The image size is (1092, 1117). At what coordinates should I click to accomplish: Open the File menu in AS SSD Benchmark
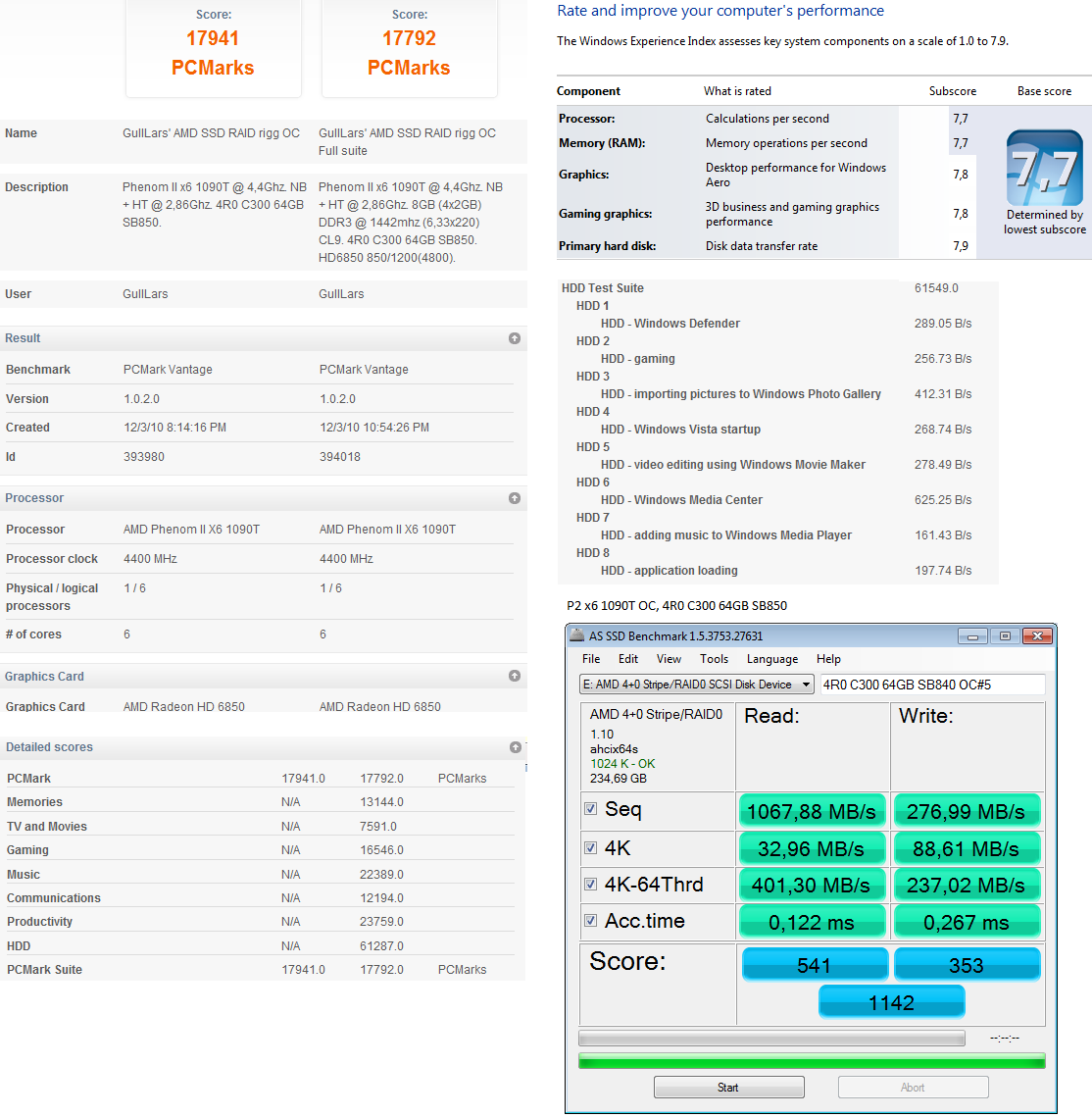pyautogui.click(x=591, y=659)
